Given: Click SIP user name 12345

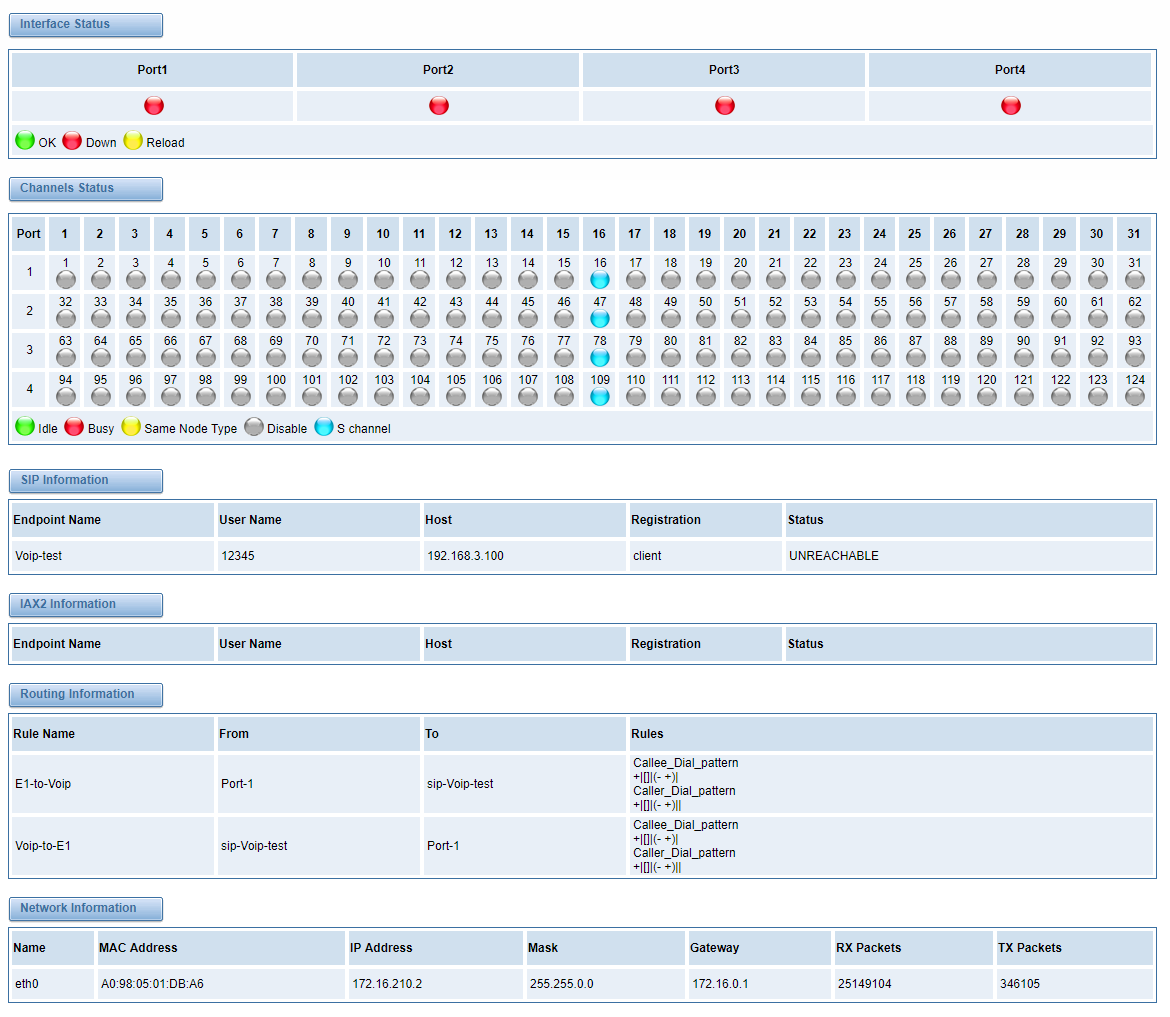Looking at the screenshot, I should (238, 556).
